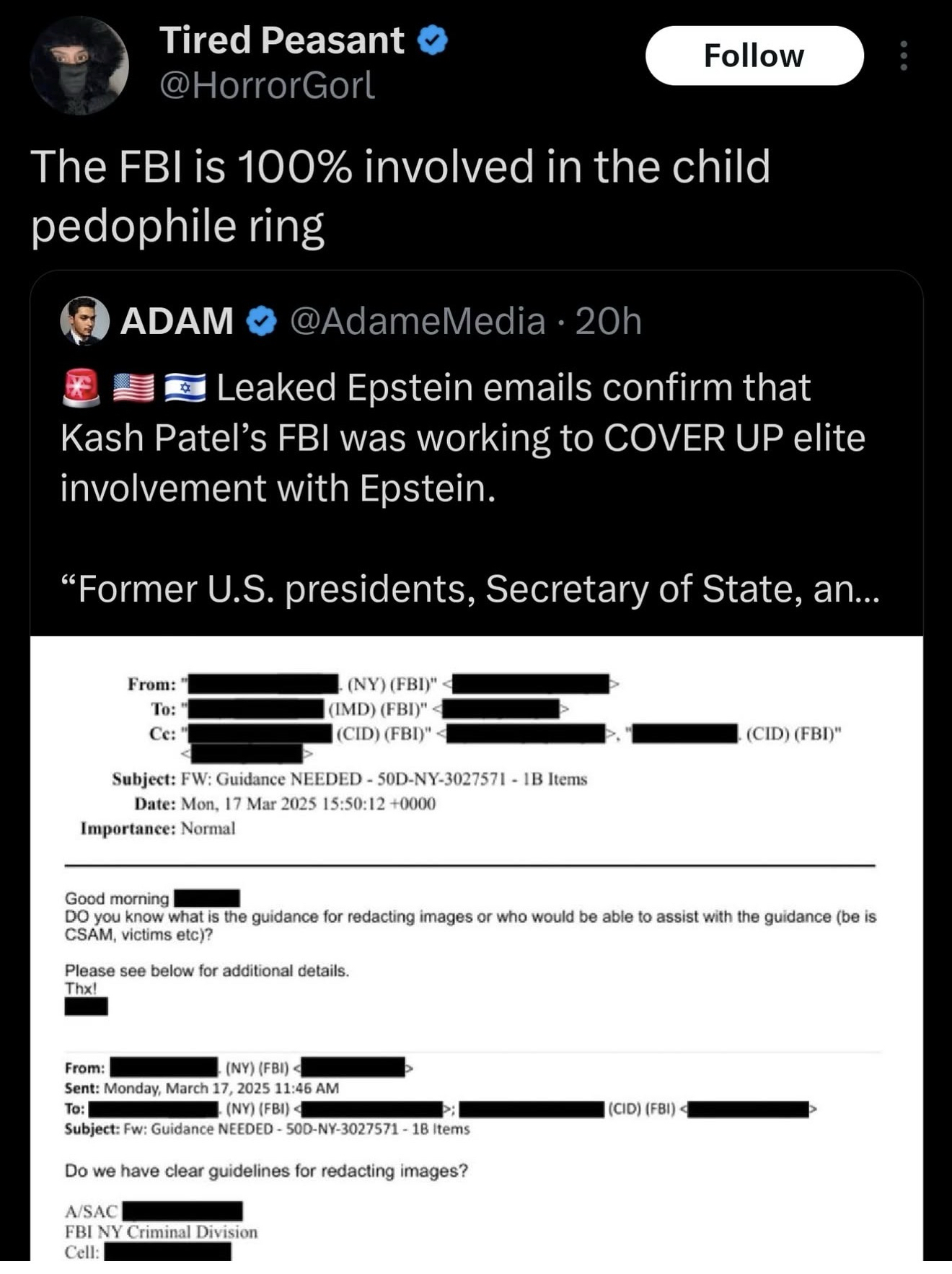Click the 20h timestamp on quoted tweet
952x1274 pixels.
[x=608, y=321]
